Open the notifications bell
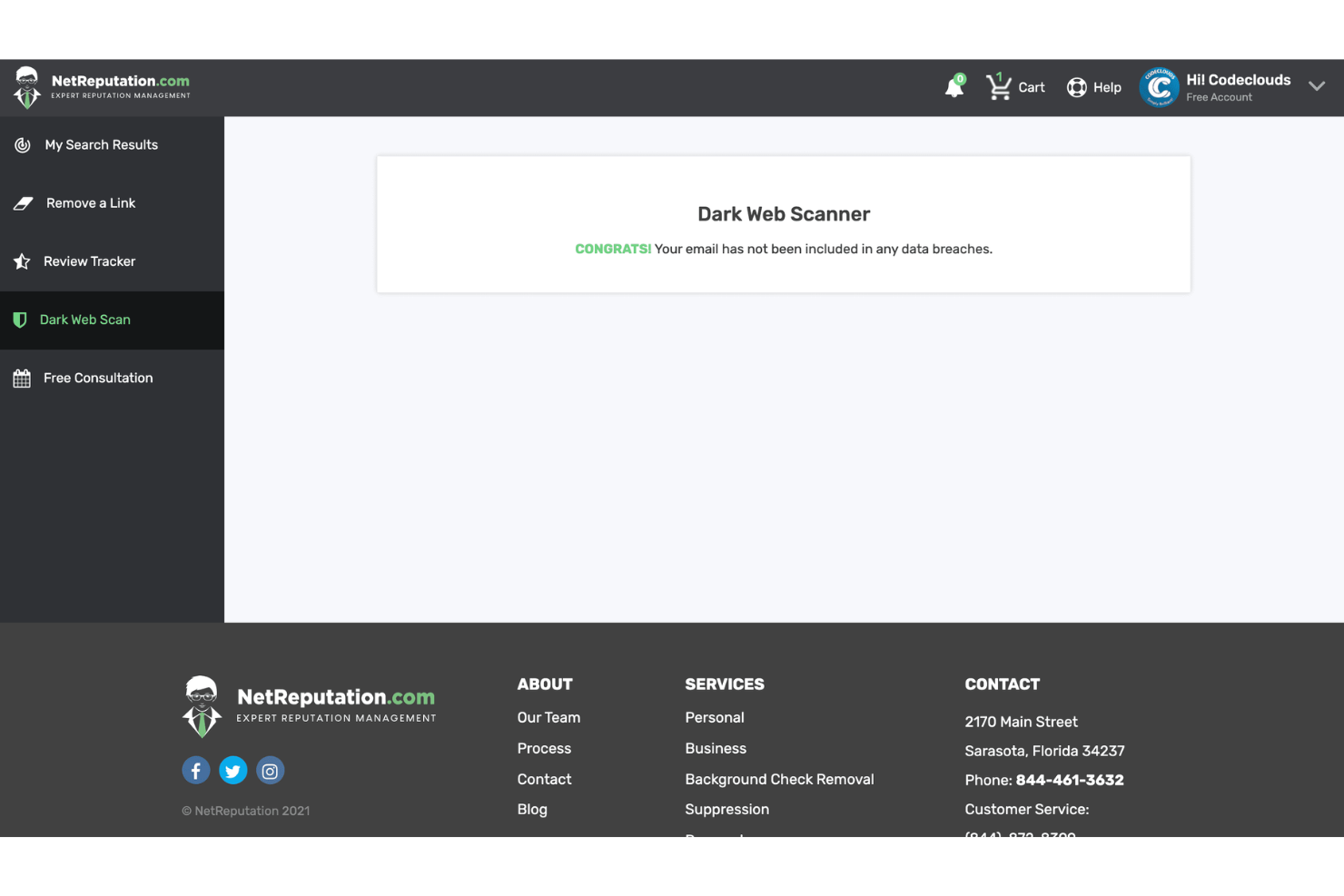This screenshot has width=1344, height=896. [x=954, y=87]
